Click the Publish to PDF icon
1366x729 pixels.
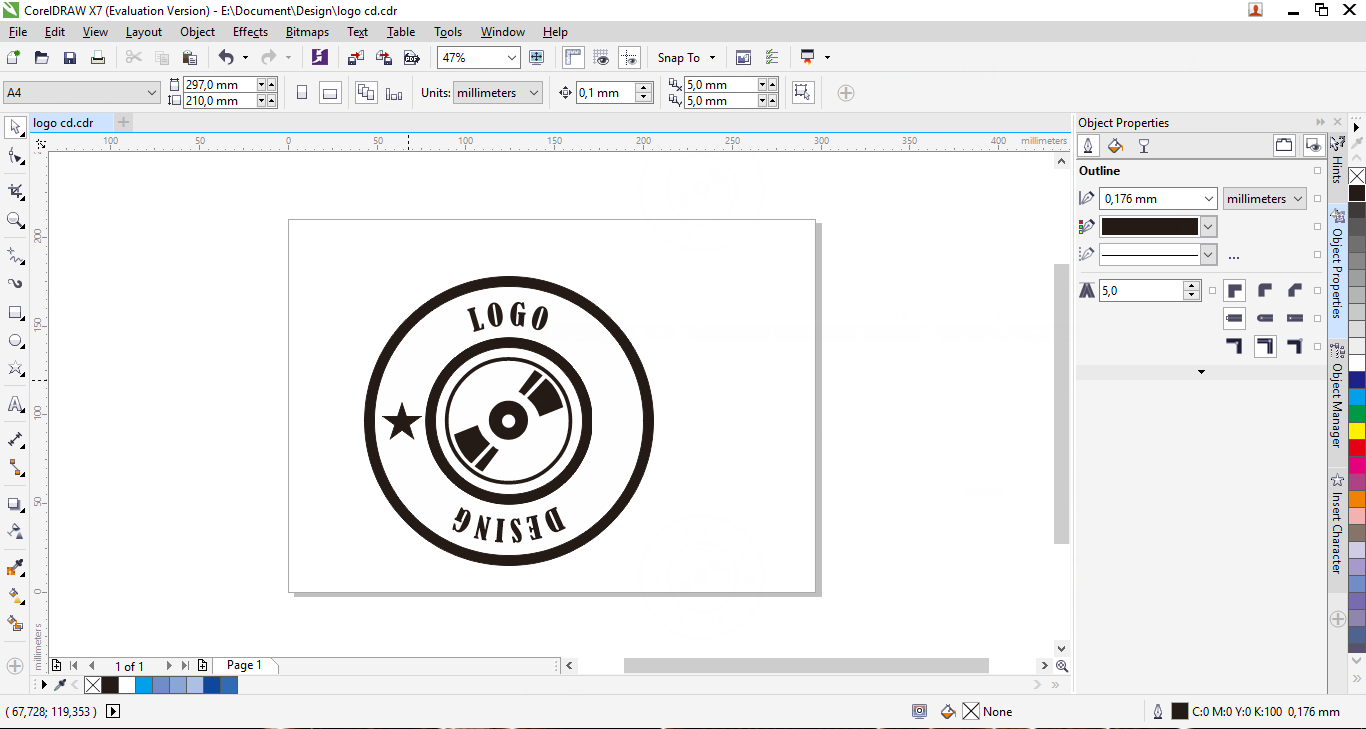tap(410, 58)
